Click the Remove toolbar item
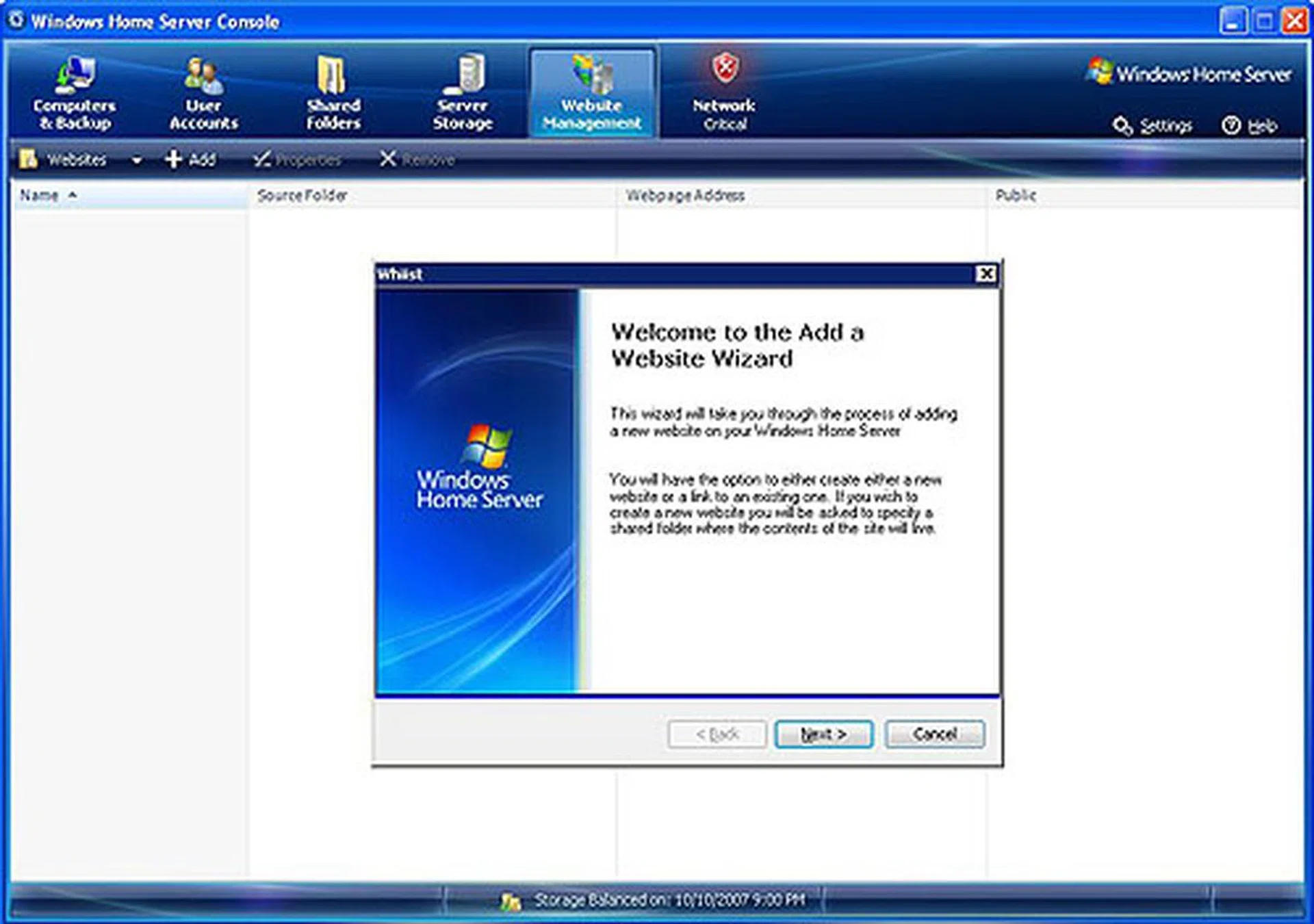This screenshot has width=1314, height=924. (x=419, y=158)
